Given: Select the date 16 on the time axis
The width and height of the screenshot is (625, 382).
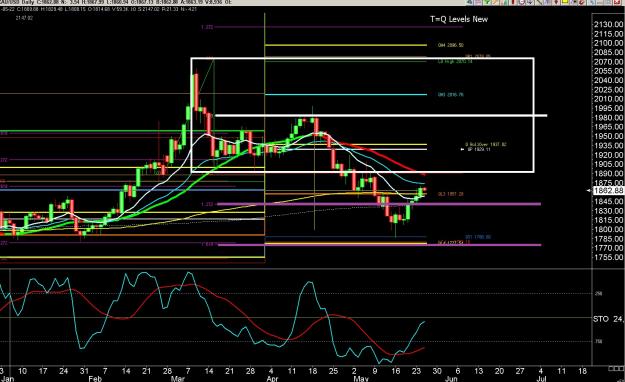Looking at the screenshot, I should pyautogui.click(x=395, y=371).
